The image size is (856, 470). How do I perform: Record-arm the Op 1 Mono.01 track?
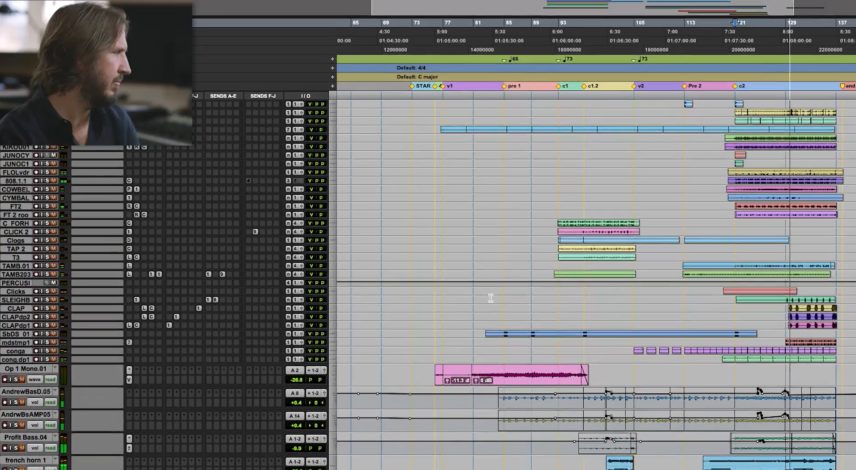point(5,380)
